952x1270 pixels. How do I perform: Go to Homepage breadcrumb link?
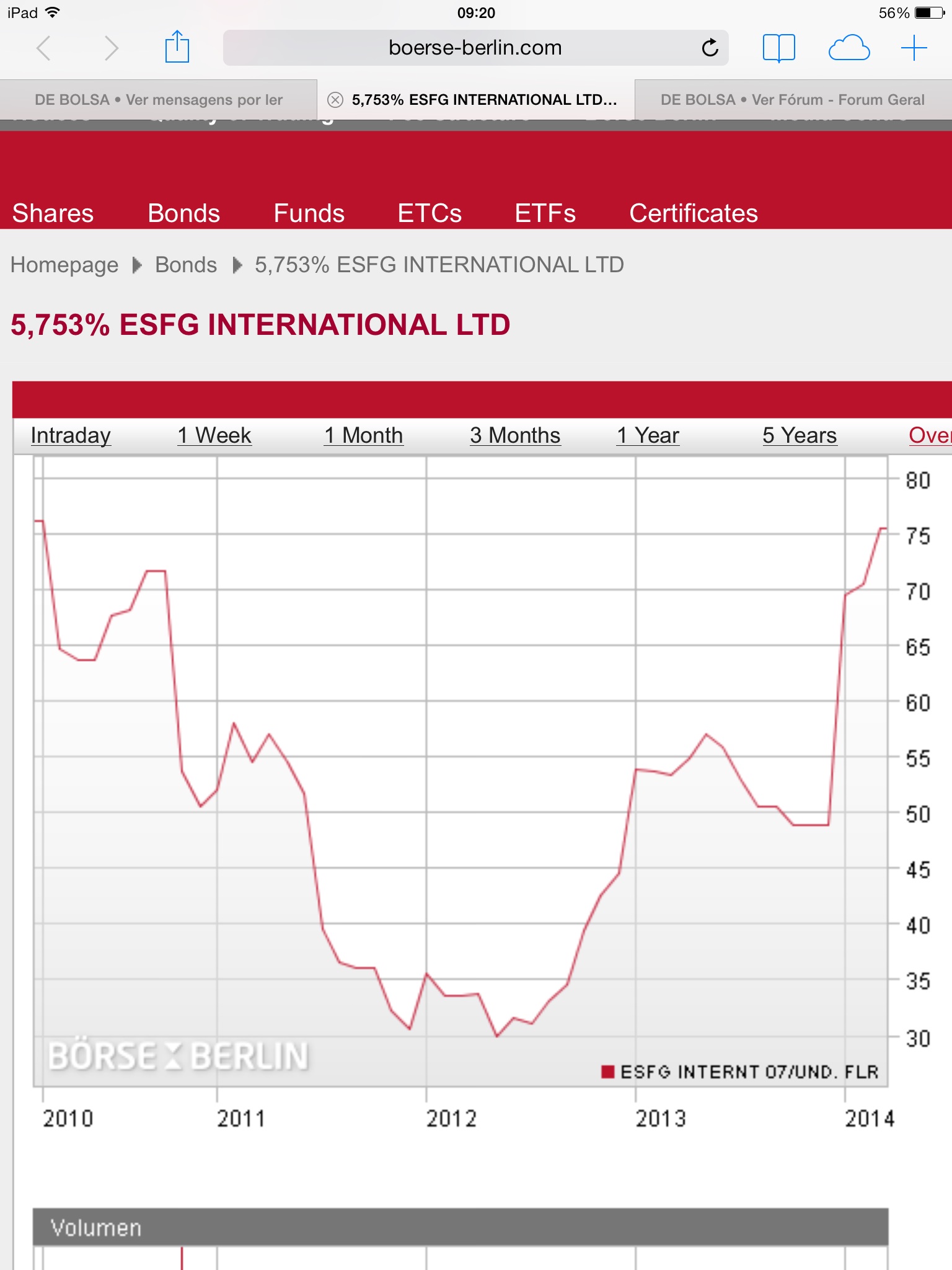pos(64,265)
